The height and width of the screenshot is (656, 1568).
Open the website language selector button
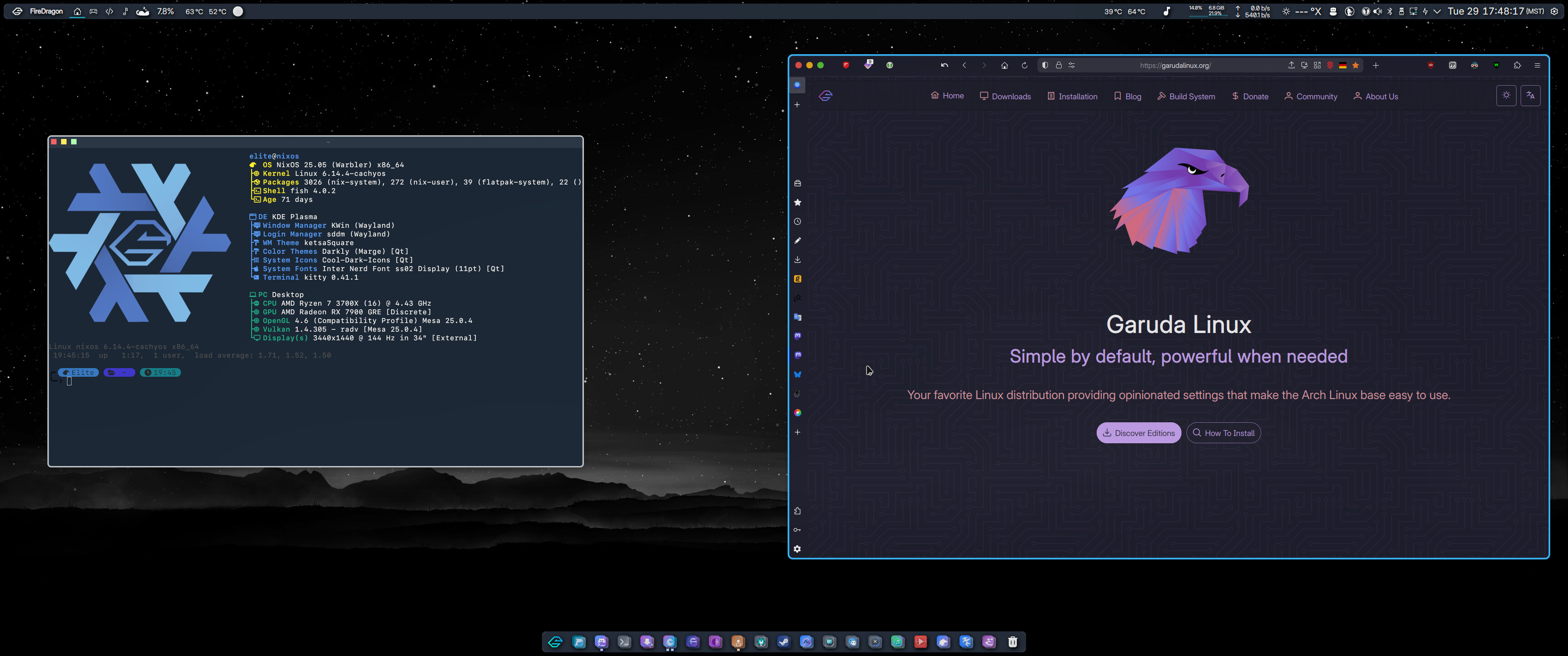1530,96
